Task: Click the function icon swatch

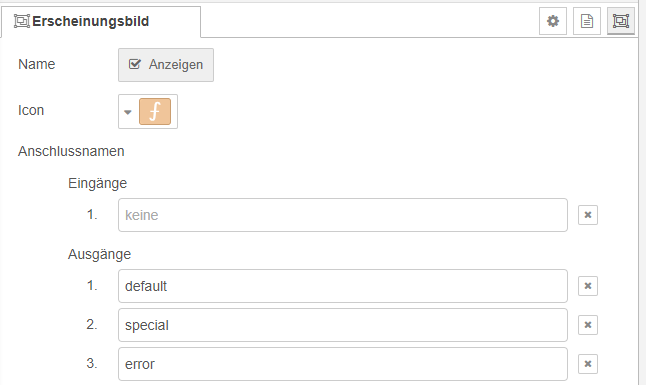Action: click(x=155, y=111)
